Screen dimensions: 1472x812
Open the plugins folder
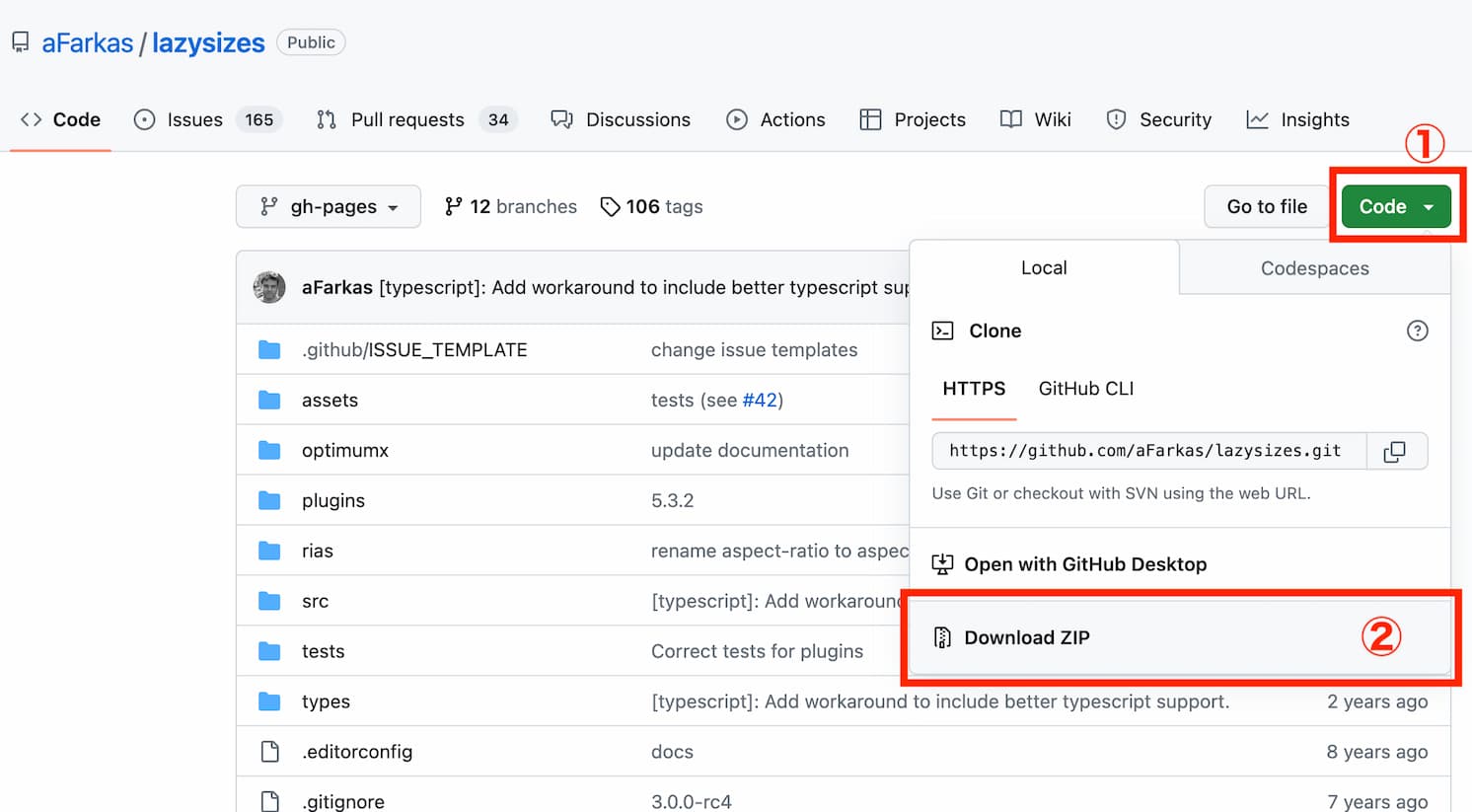pyautogui.click(x=333, y=501)
